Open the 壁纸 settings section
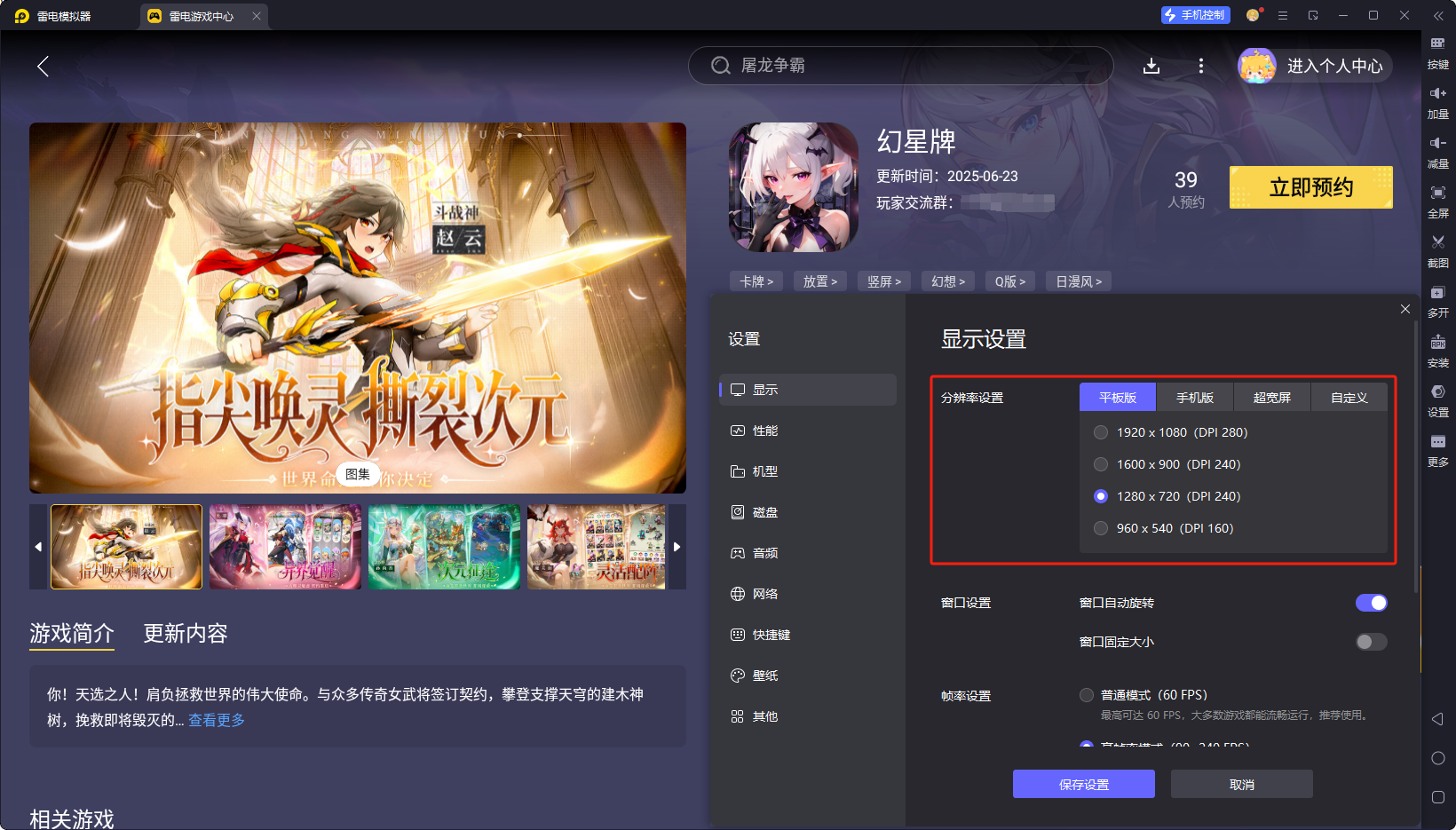Viewport: 1456px width, 830px height. point(808,676)
